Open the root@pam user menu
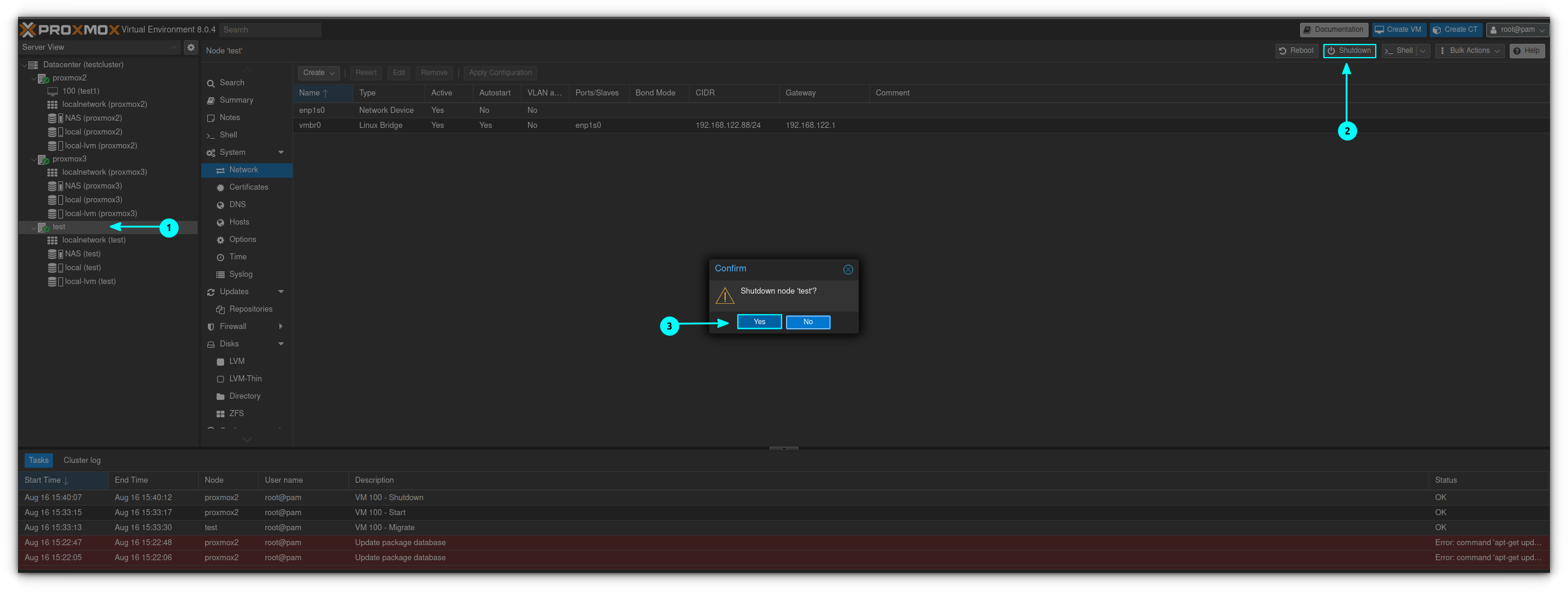Screen dimensions: 1568x592 click(1516, 30)
